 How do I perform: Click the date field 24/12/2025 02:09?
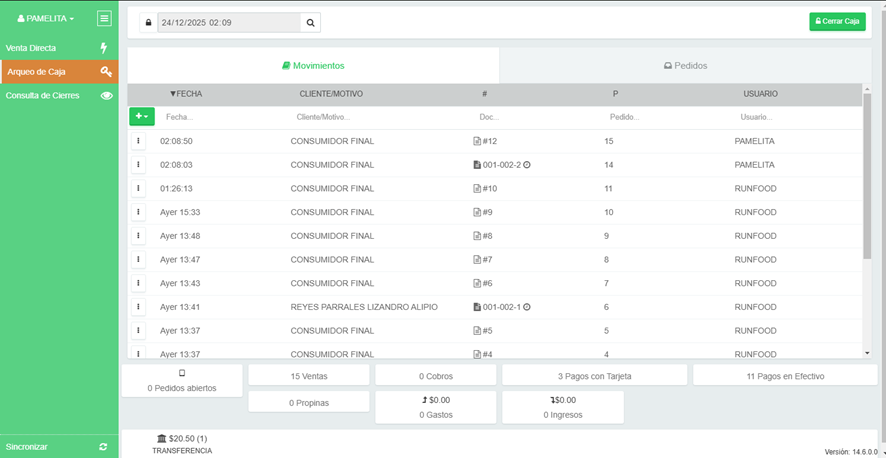click(x=229, y=23)
